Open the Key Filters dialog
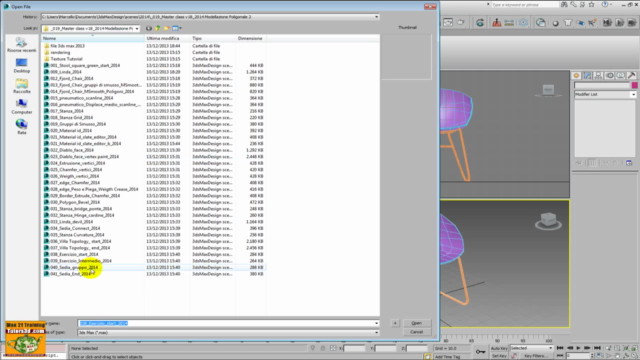Viewport: 640px width, 360px height. pyautogui.click(x=536, y=356)
